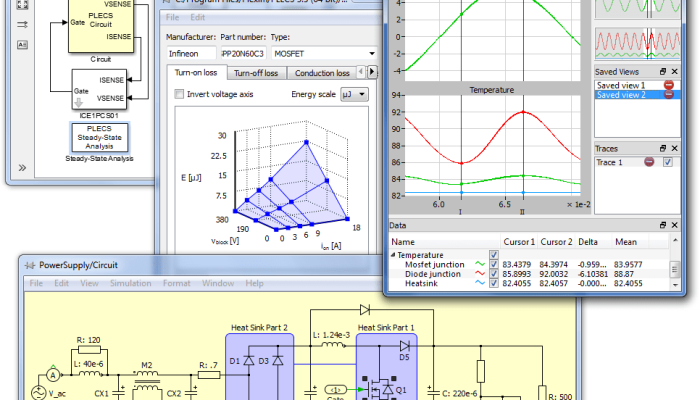The width and height of the screenshot is (700, 400).
Task: Click cursor II marker on time axis
Action: coord(522,212)
